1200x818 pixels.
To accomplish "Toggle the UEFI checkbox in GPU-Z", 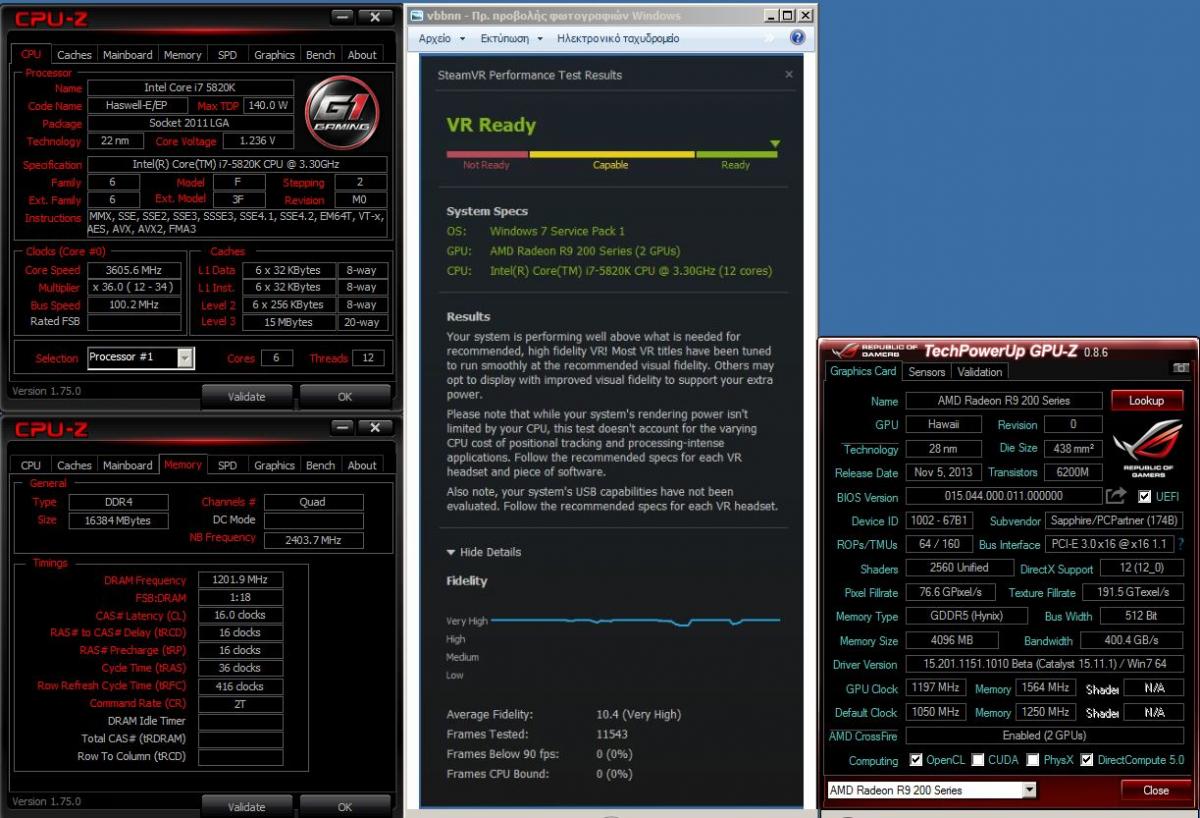I will (x=1145, y=497).
